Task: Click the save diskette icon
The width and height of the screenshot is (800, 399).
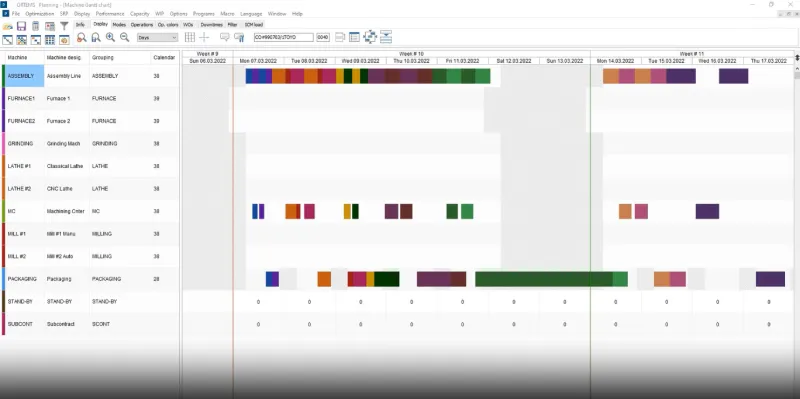Action: pyautogui.click(x=21, y=26)
